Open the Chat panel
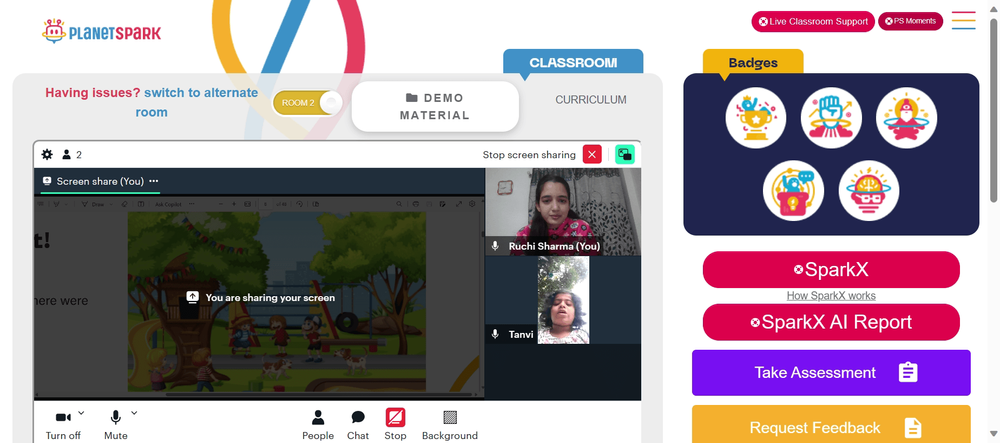Screen dimensions: 1000x443 point(358,425)
